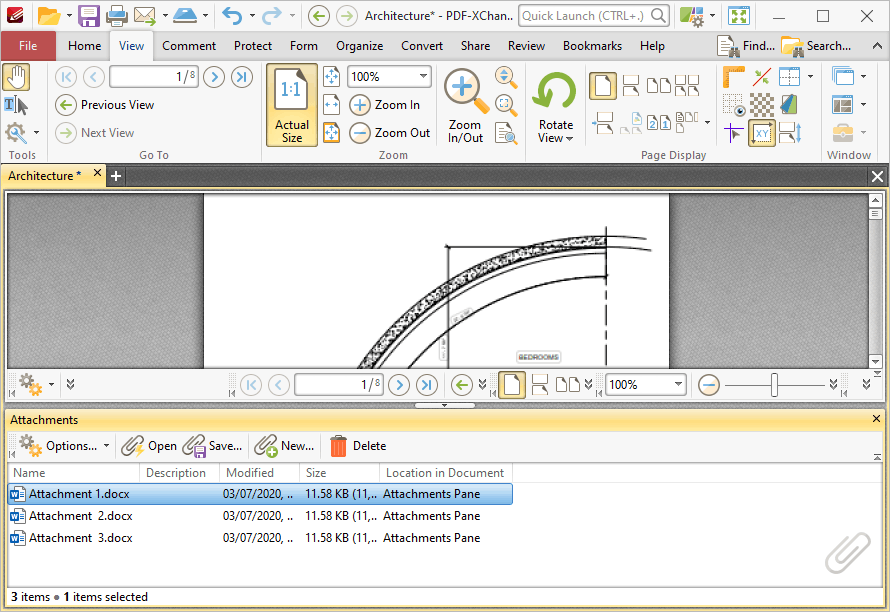This screenshot has width=890, height=612.
Task: Select the Hand tool in Tools group
Action: [16, 77]
